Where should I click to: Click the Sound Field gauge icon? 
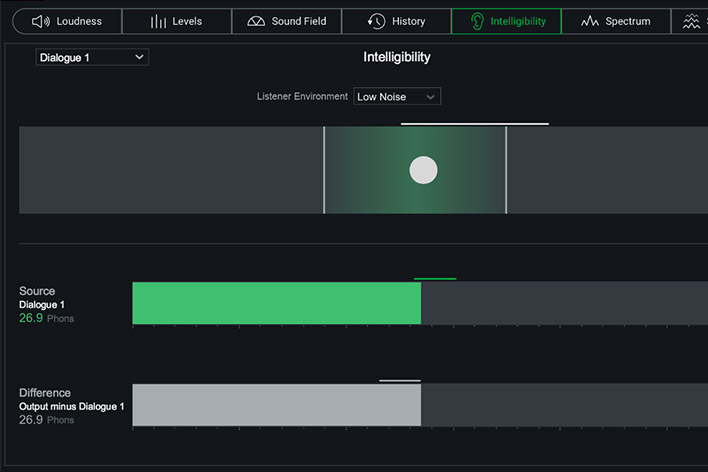pos(256,21)
